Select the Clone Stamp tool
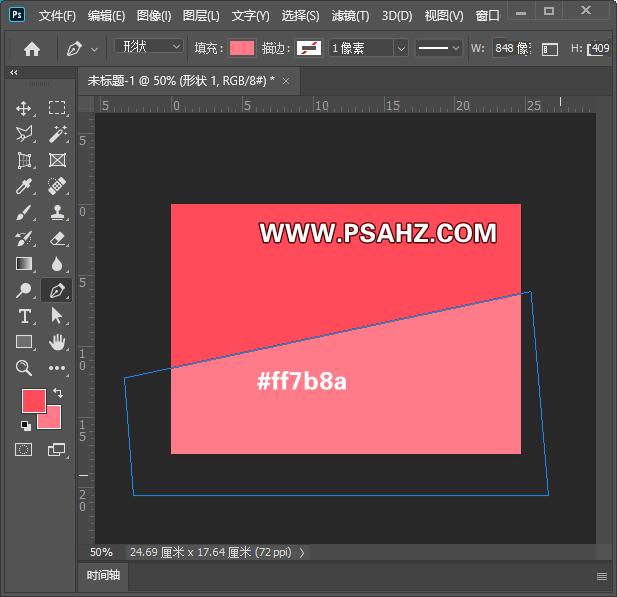Viewport: 617px width, 597px height. pyautogui.click(x=57, y=212)
